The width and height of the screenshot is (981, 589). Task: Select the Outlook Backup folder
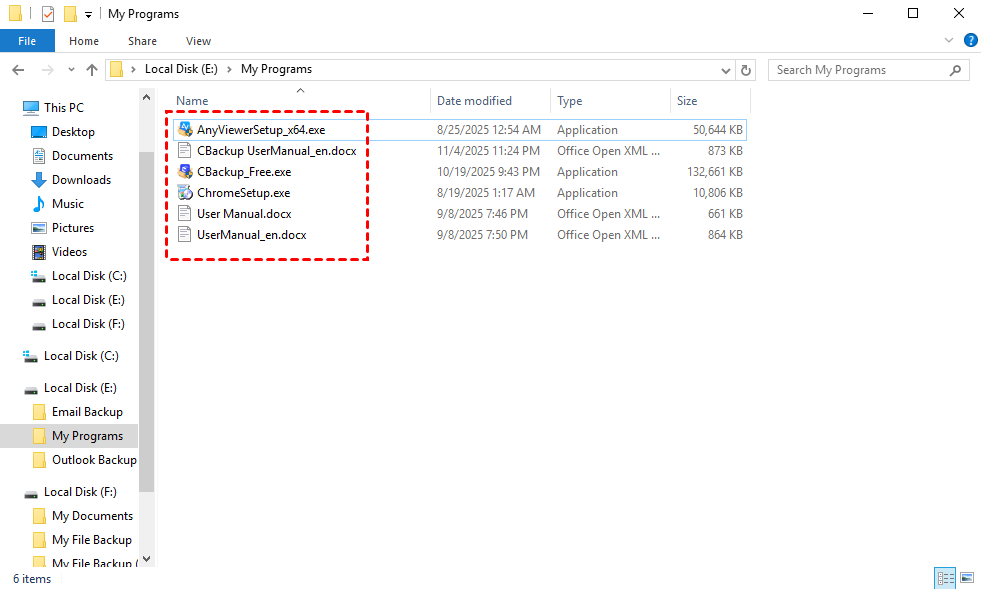click(x=93, y=460)
